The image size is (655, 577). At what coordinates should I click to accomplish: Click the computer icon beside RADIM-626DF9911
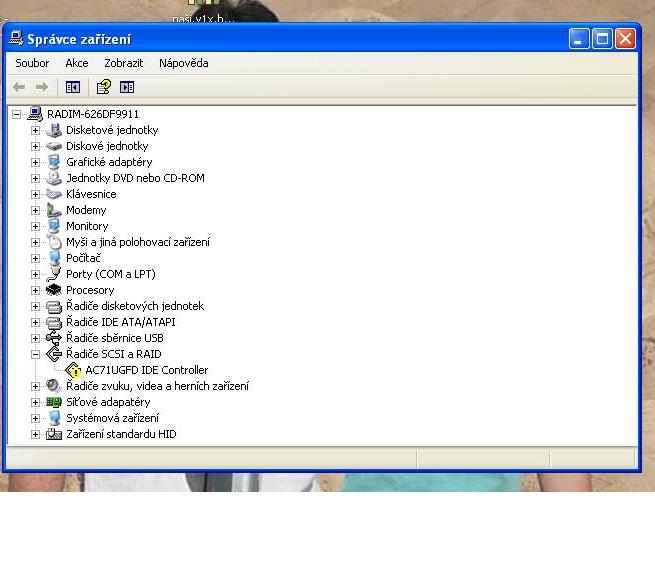pos(35,114)
